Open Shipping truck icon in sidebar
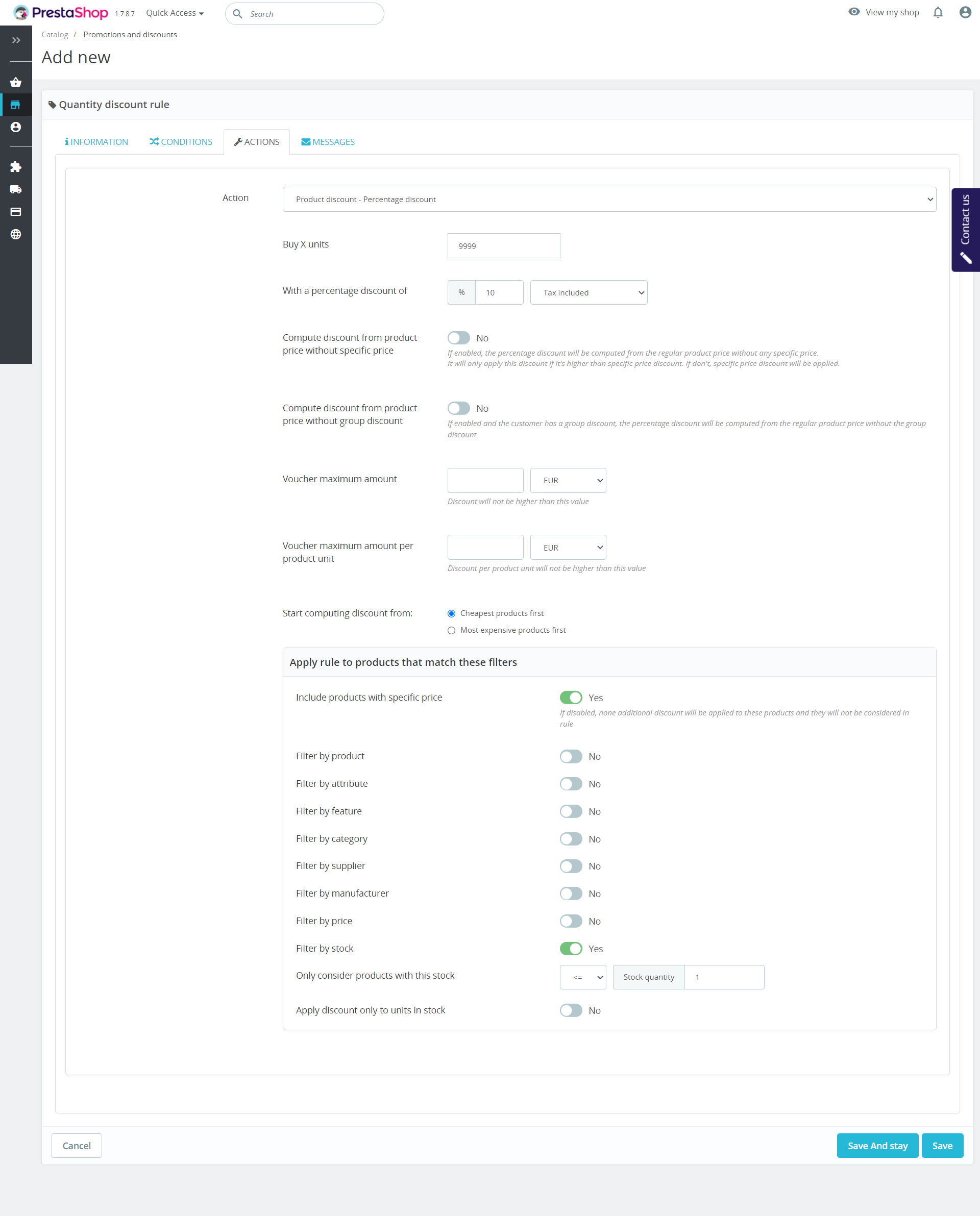Screen dimensions: 980x1216 (x=16, y=190)
